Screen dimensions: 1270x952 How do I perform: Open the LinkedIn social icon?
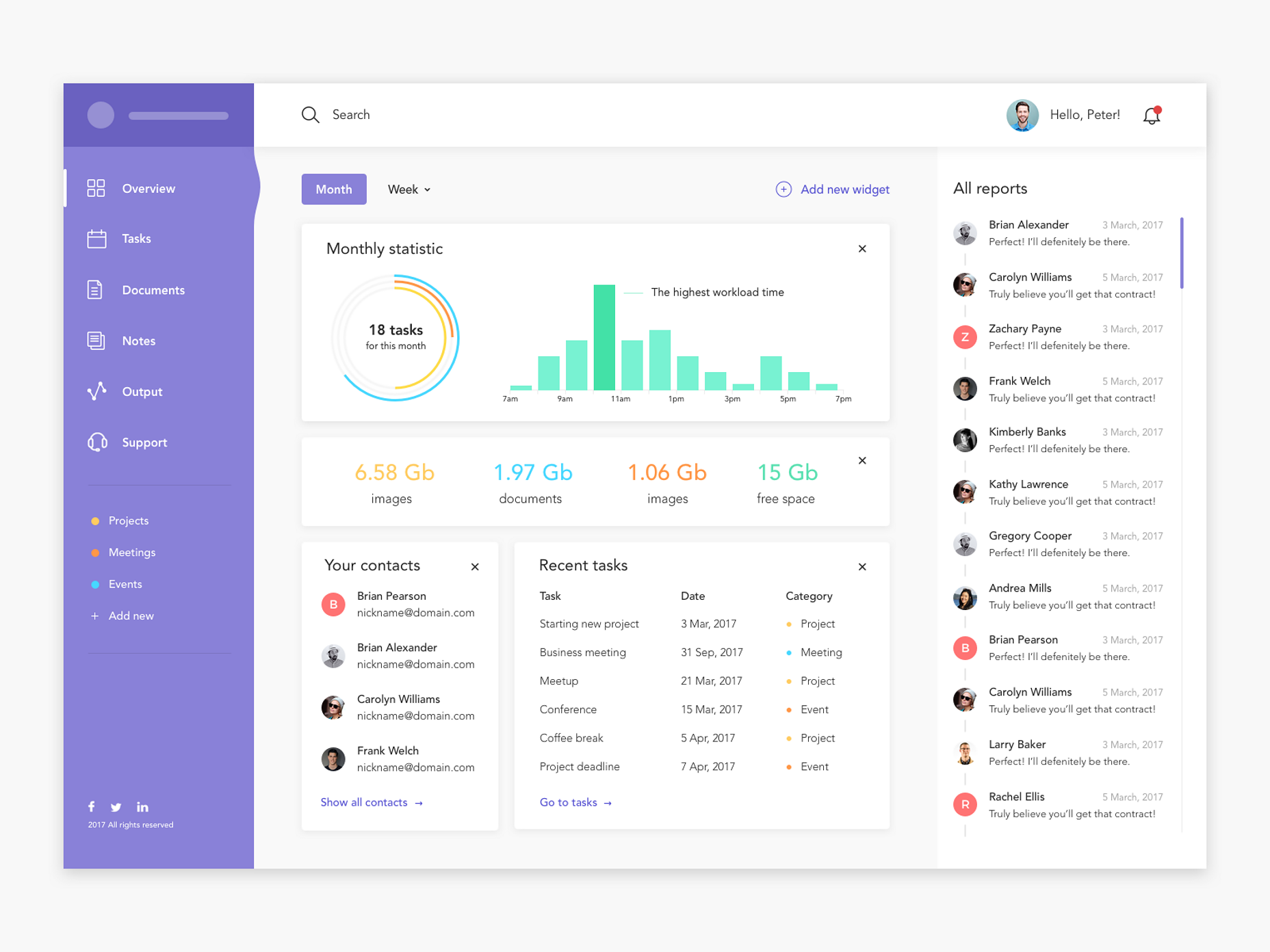tap(142, 807)
